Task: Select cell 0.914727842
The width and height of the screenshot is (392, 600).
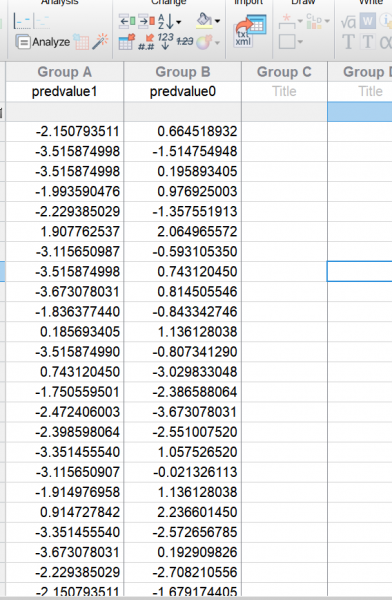Action: pyautogui.click(x=64, y=512)
